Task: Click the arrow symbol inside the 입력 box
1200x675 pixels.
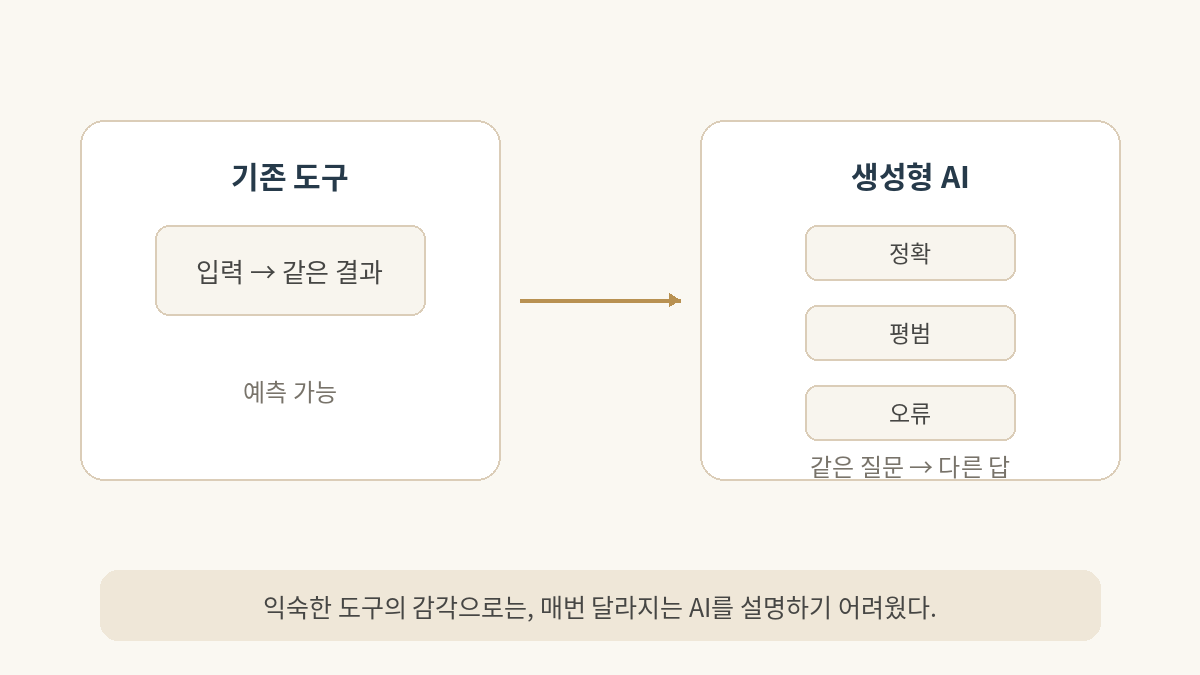Action: click(262, 272)
